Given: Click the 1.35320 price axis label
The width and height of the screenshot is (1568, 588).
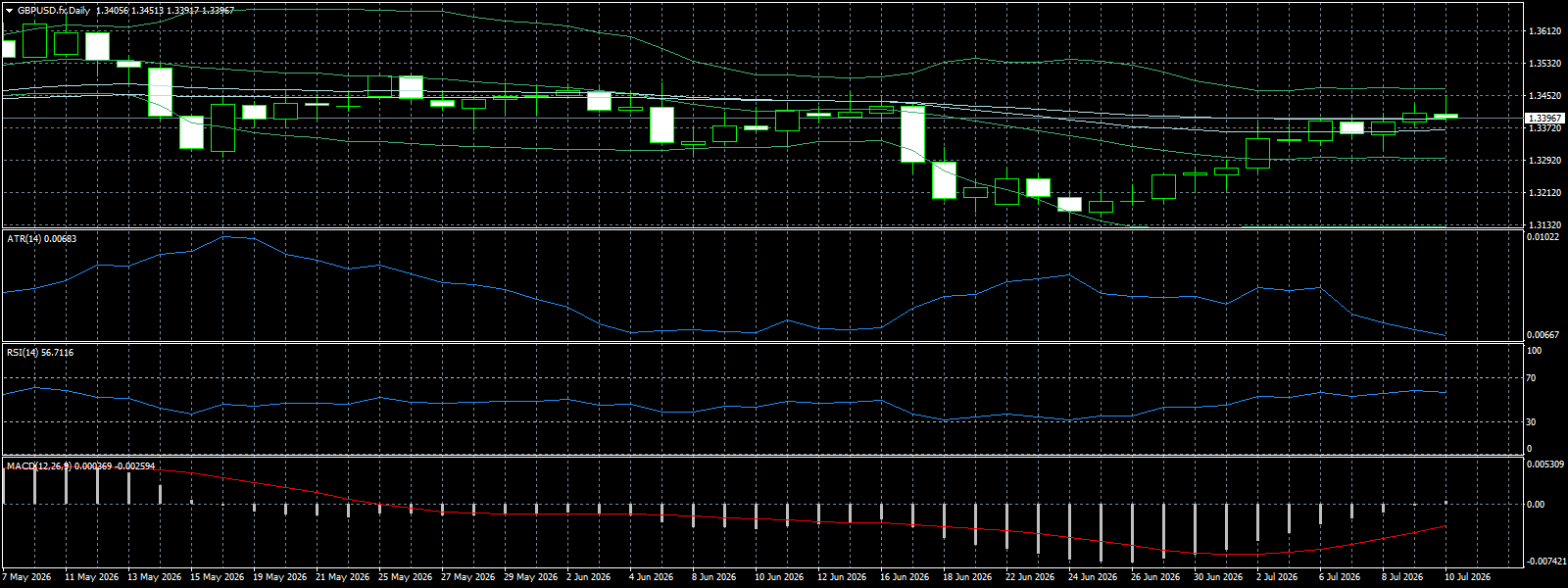Looking at the screenshot, I should [1544, 64].
